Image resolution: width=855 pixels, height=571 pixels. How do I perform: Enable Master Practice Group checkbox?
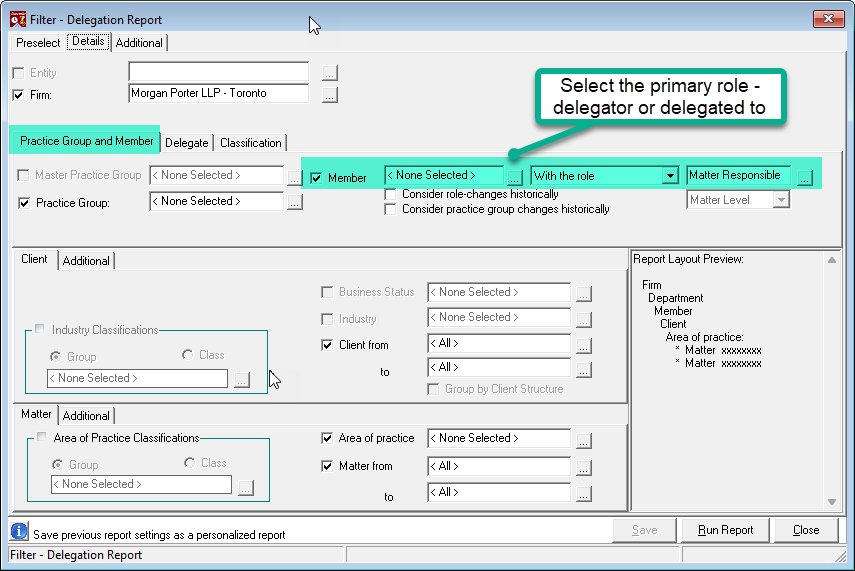pyautogui.click(x=23, y=175)
